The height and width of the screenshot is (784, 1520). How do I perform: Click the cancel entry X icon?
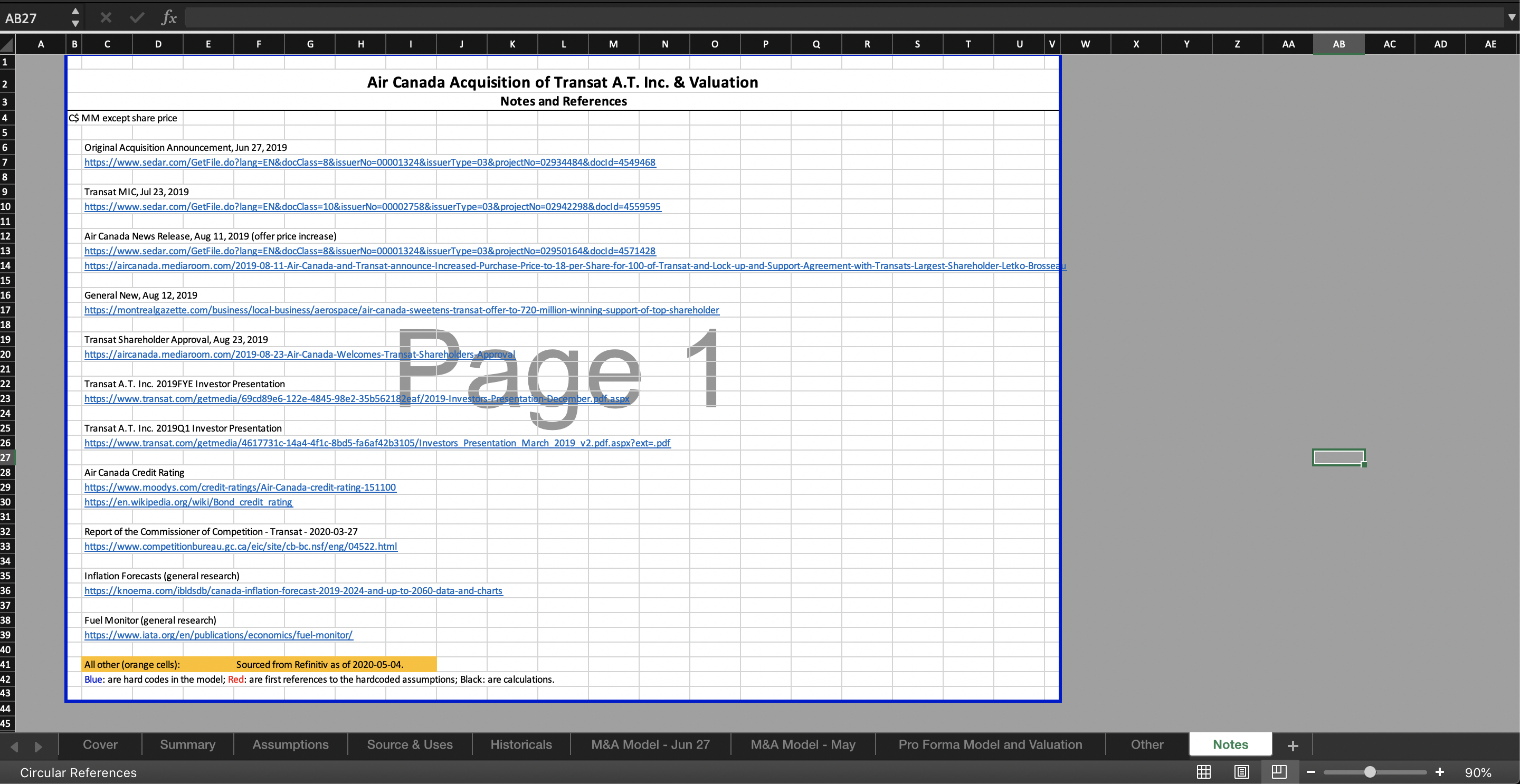click(x=106, y=18)
